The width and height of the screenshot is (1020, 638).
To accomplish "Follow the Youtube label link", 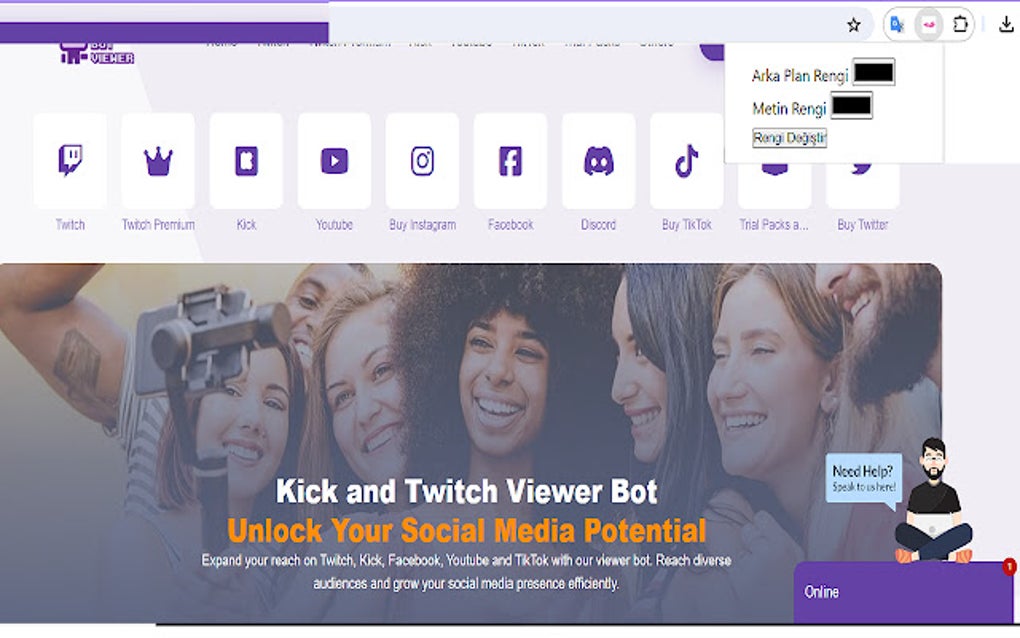I will pyautogui.click(x=334, y=224).
